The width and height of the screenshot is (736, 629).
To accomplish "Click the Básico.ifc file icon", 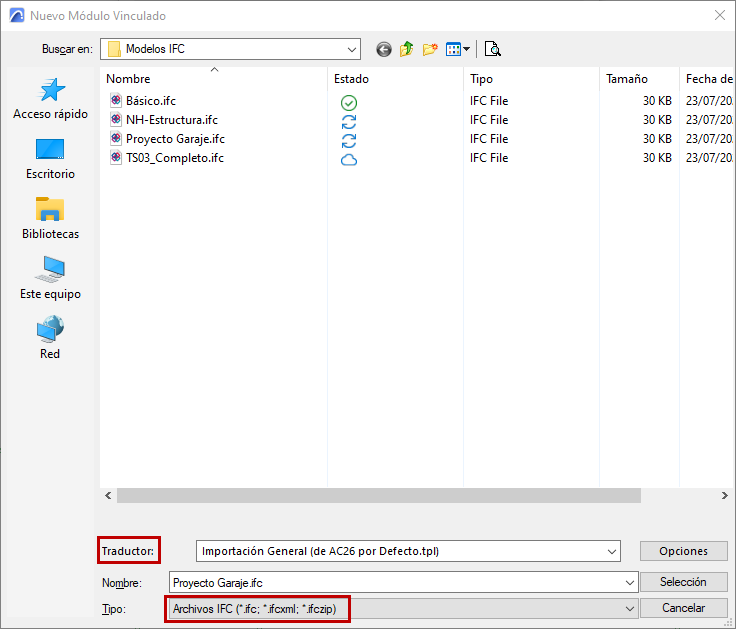I will (116, 100).
